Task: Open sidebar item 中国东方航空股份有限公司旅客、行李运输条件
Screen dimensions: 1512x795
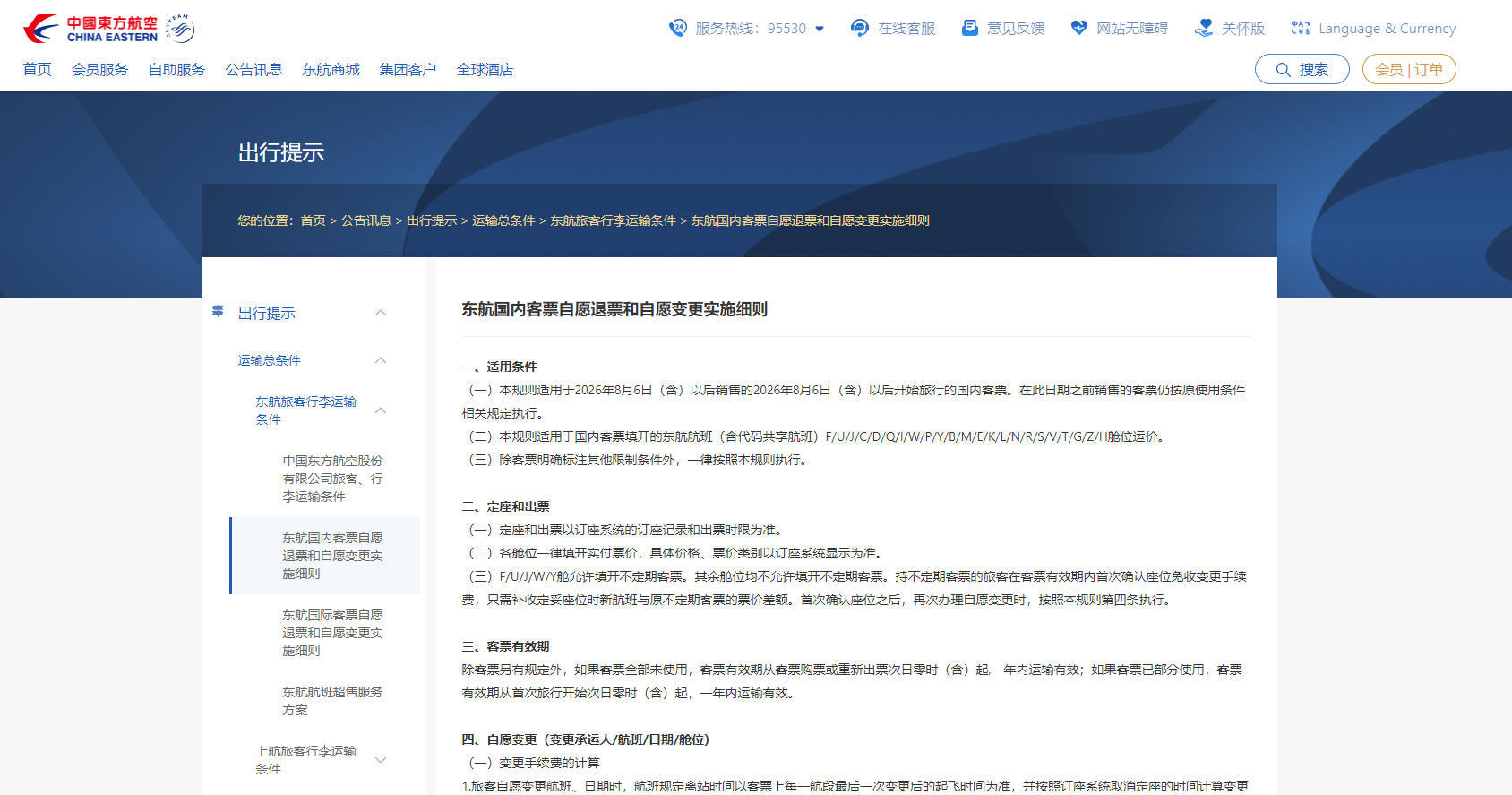Action: 333,479
